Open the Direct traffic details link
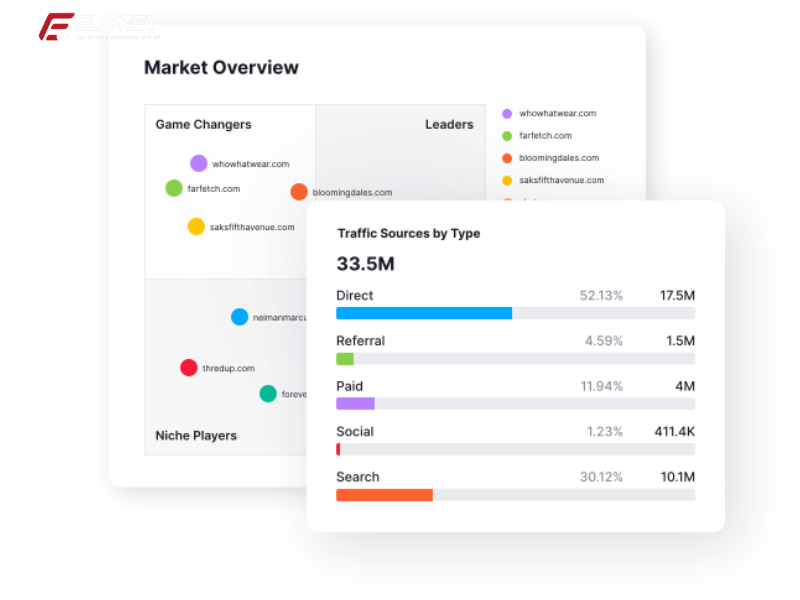The width and height of the screenshot is (800, 600). [x=355, y=295]
